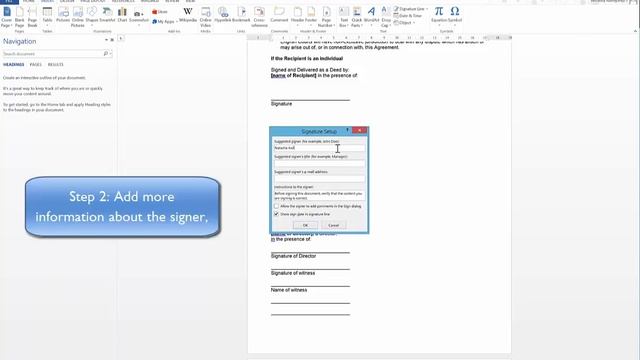Switch to the Headings tab in Navigation

[13, 64]
